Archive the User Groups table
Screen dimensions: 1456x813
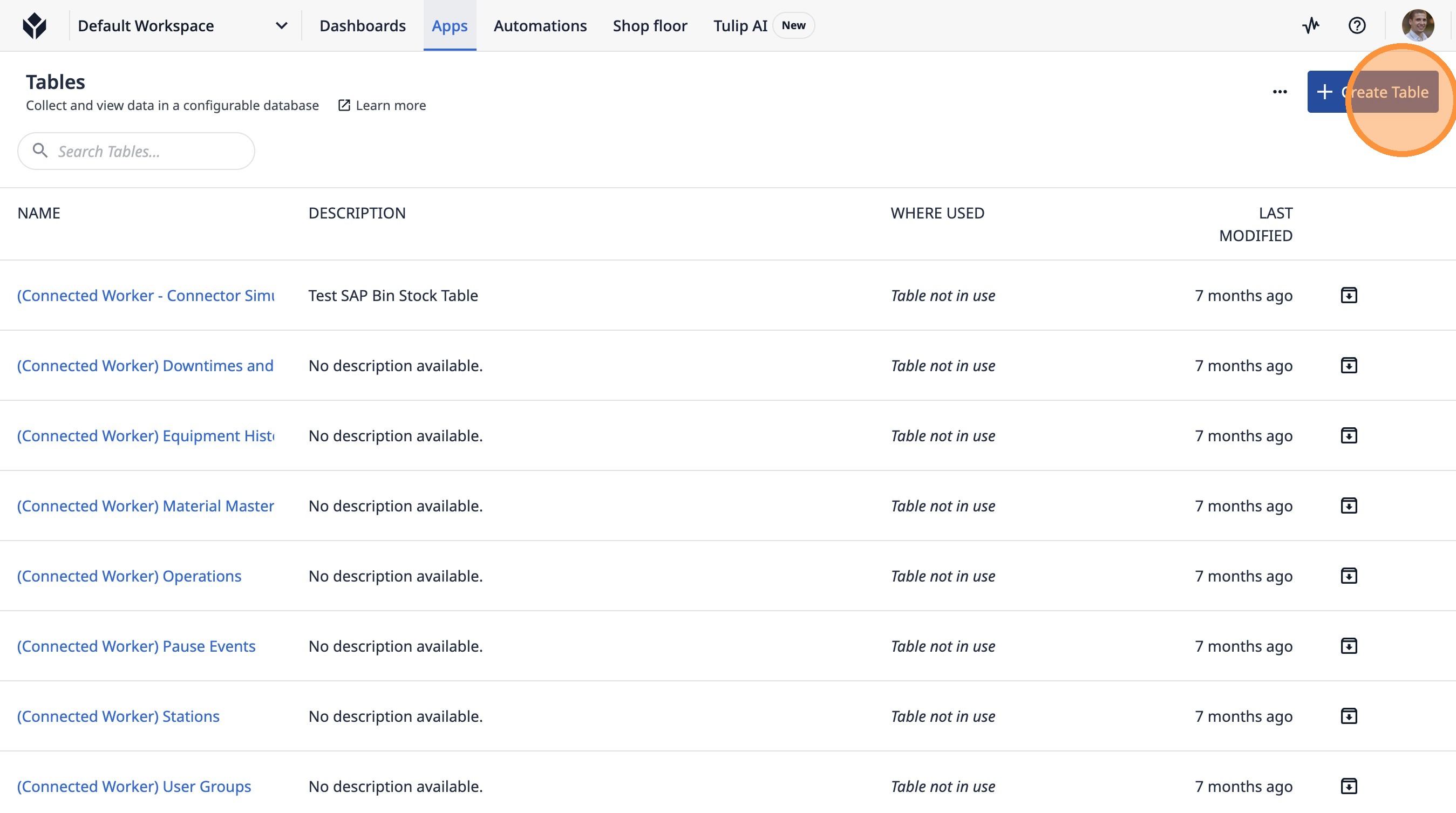click(x=1349, y=786)
